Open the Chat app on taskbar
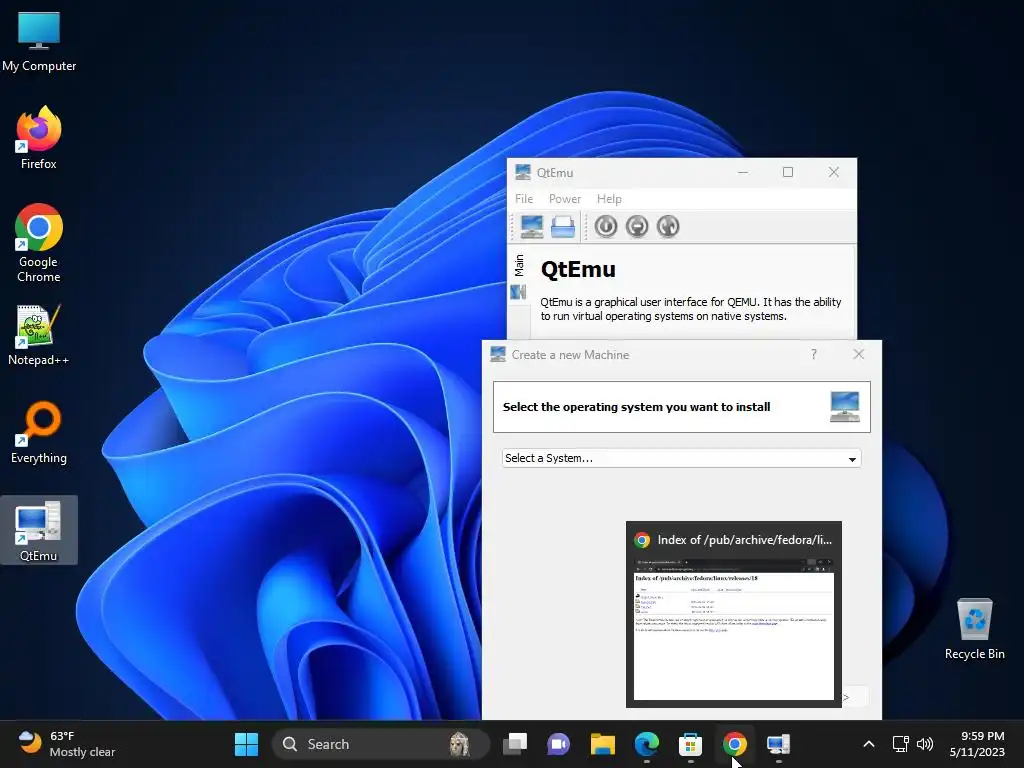 click(558, 744)
